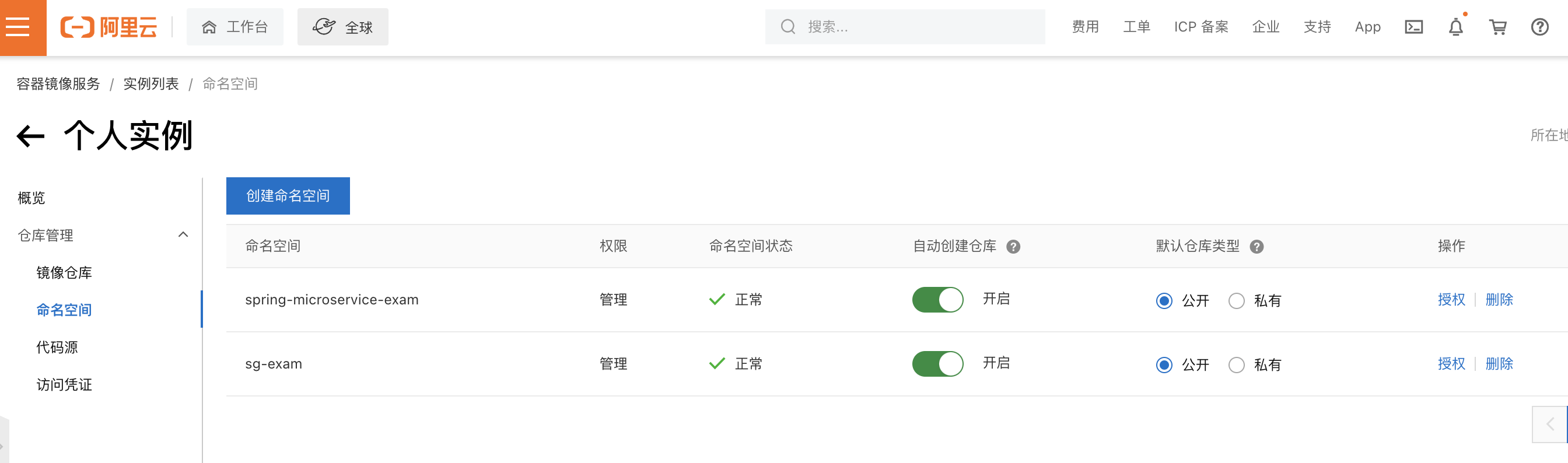Open 访问凭证 in the sidebar

coord(64,384)
